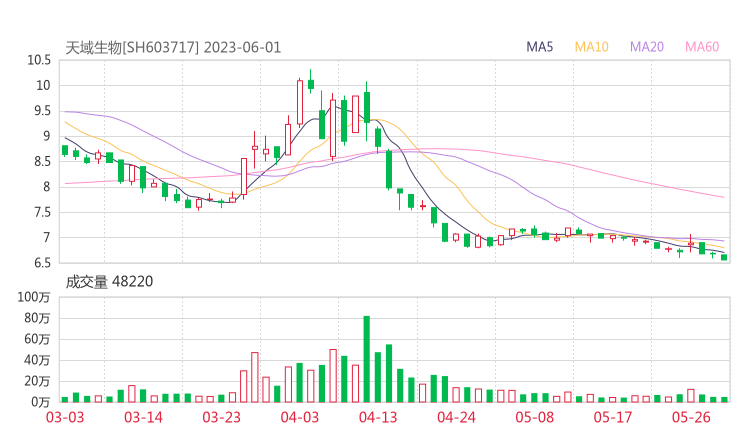
Task: Click the 04-13 date axis label
Action: point(378,417)
